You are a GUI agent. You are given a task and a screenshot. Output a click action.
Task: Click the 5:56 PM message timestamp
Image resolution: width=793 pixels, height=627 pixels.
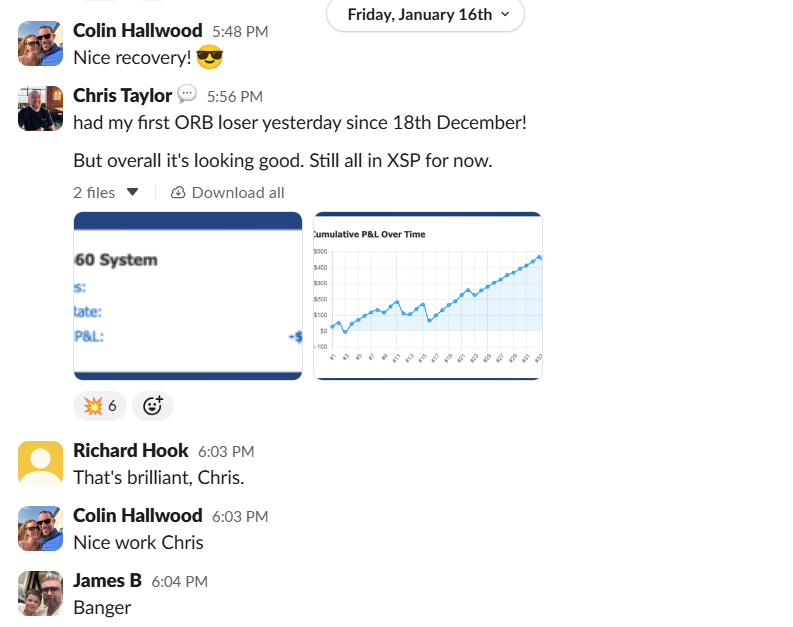234,97
